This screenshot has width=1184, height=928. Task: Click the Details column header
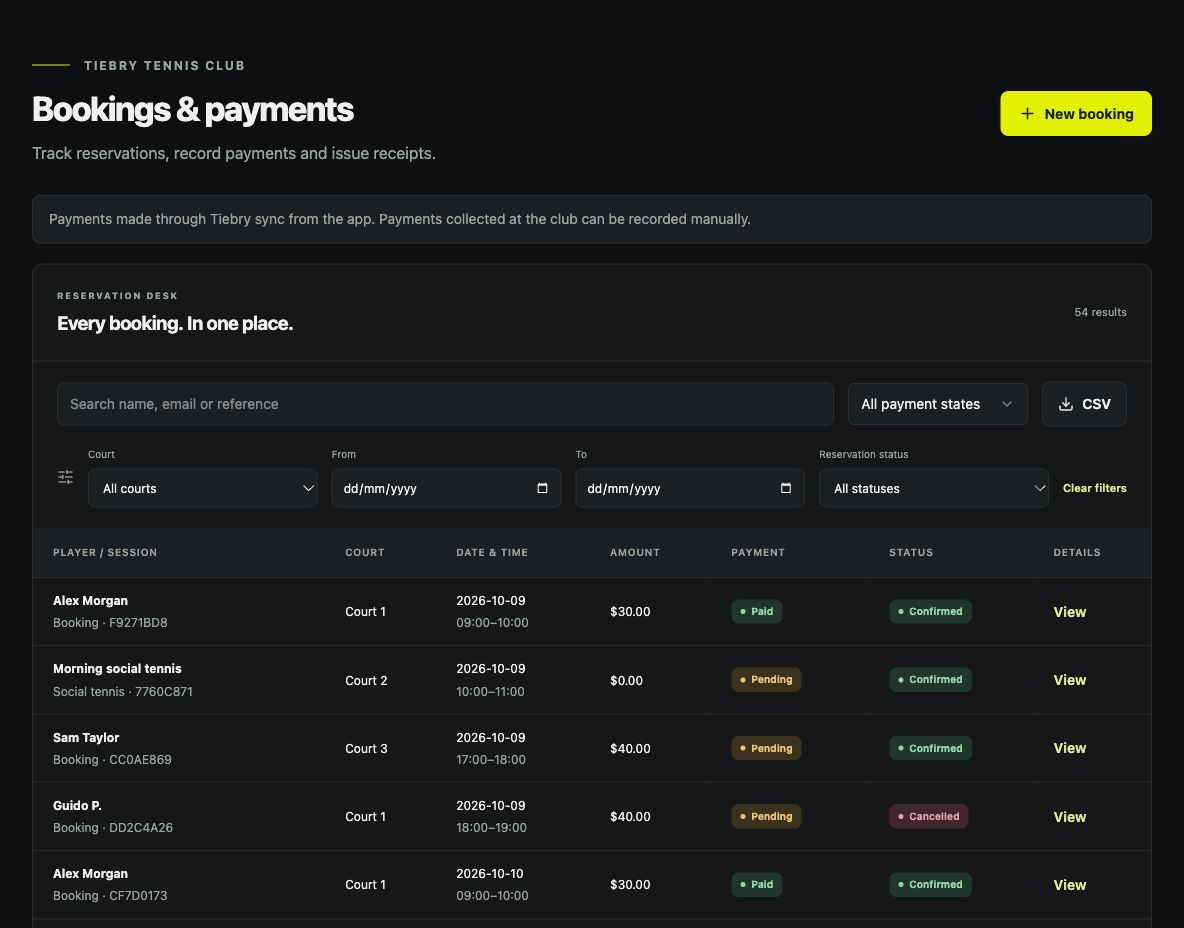tap(1077, 552)
